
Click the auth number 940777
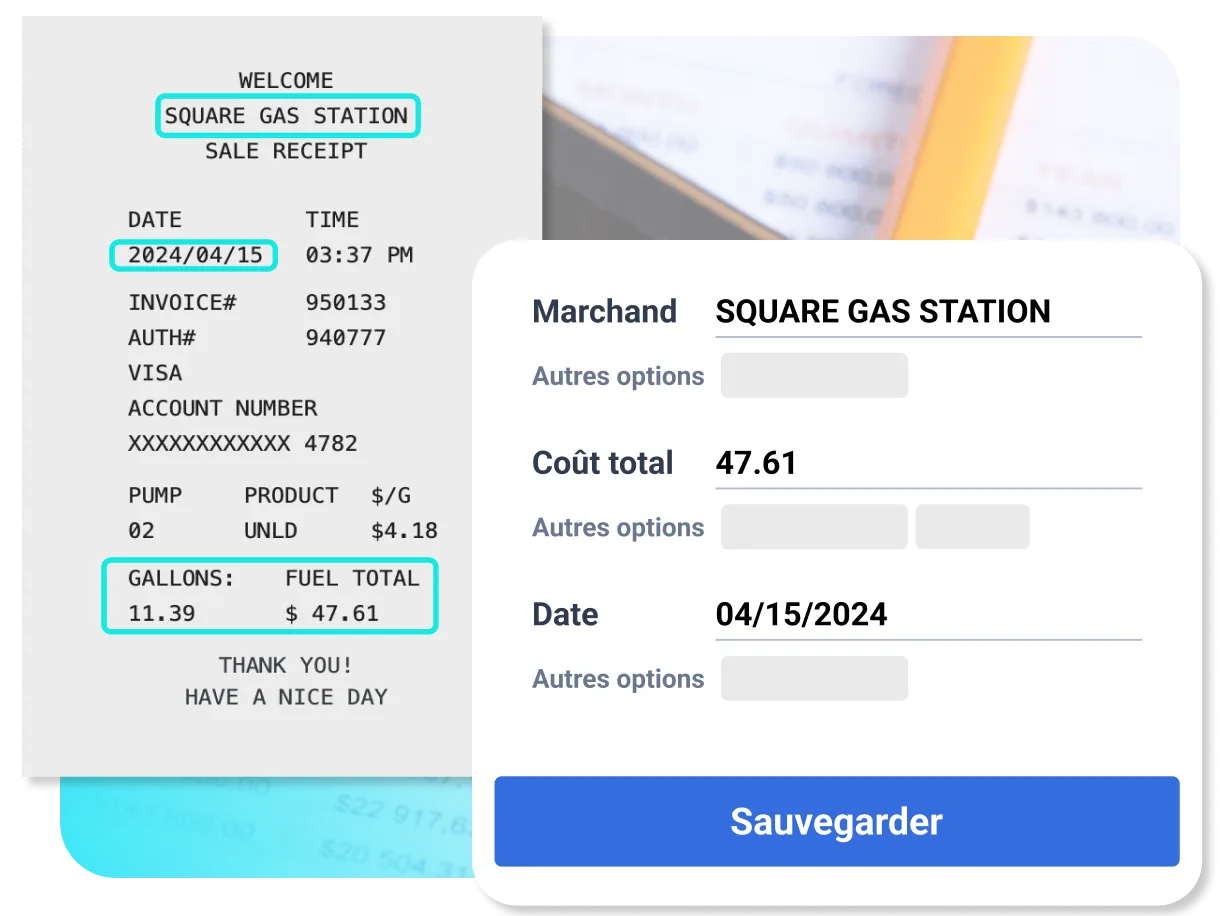pos(346,338)
